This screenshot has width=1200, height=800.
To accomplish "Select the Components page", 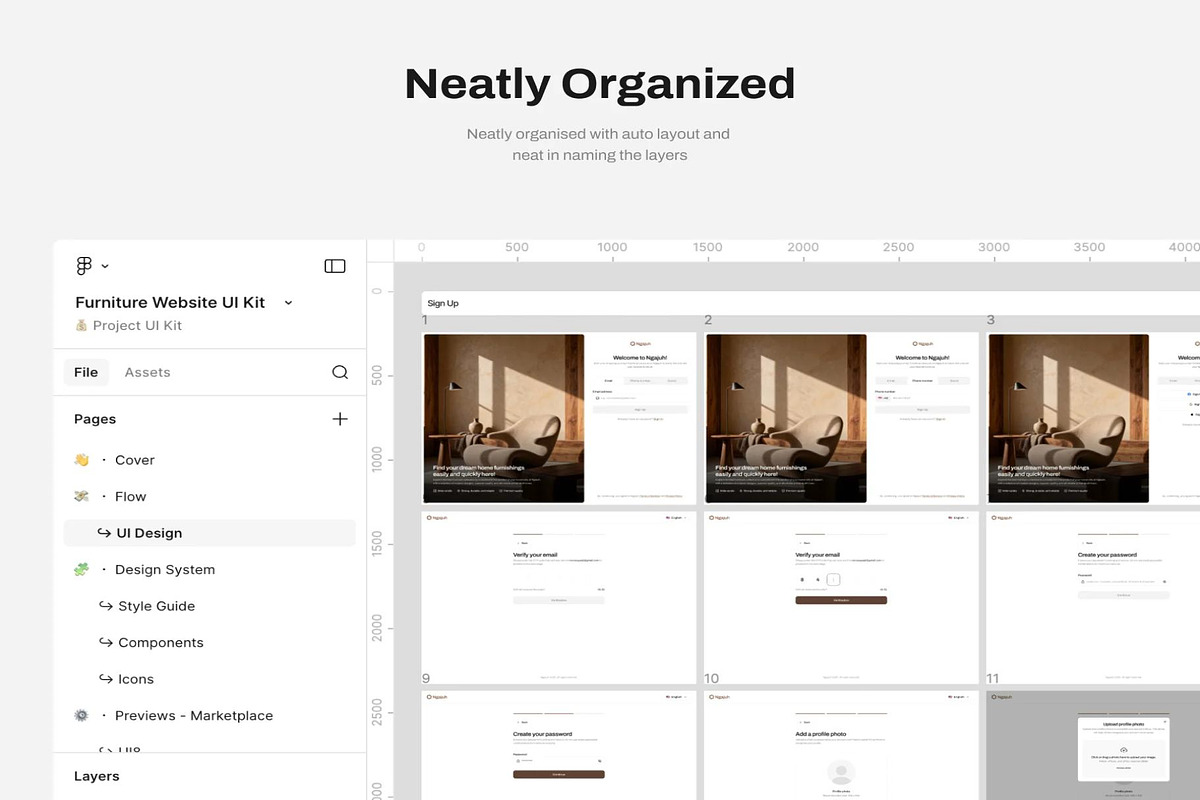I will pyautogui.click(x=162, y=642).
